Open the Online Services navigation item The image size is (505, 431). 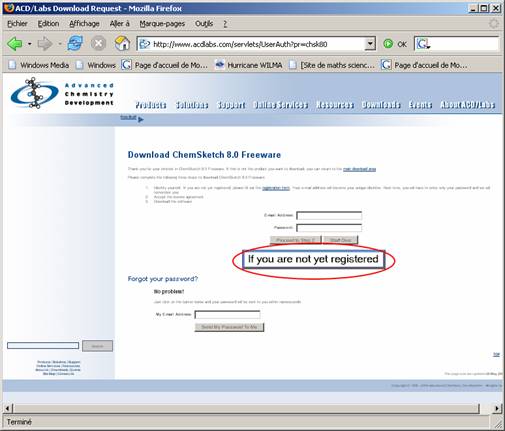[281, 105]
